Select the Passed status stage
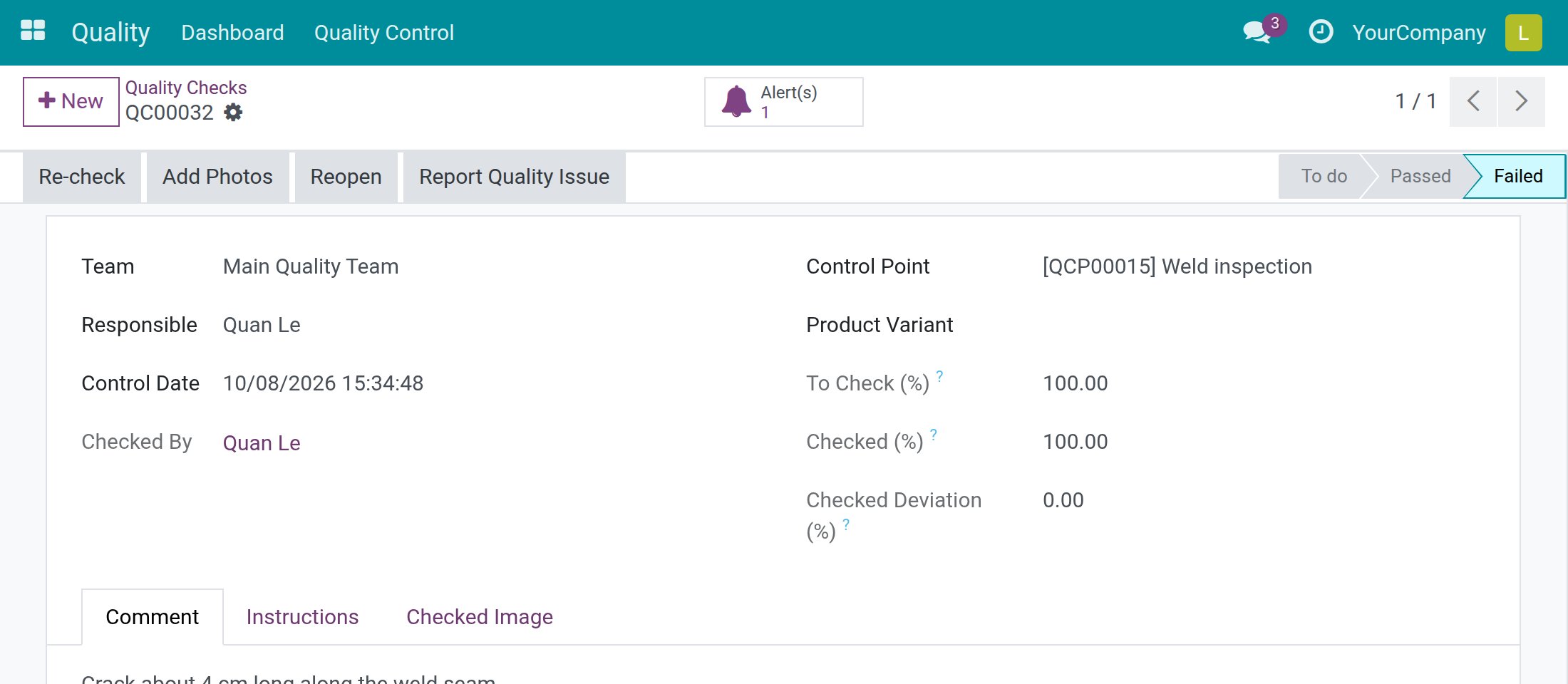 click(x=1420, y=176)
